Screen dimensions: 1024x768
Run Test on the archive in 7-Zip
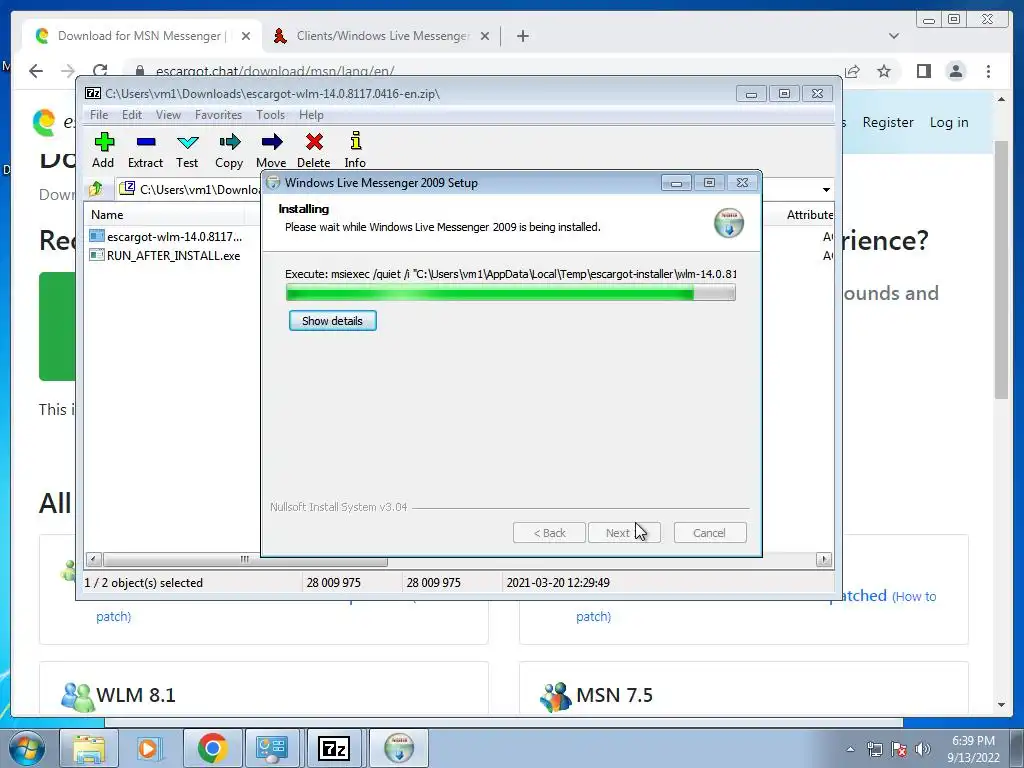click(187, 150)
